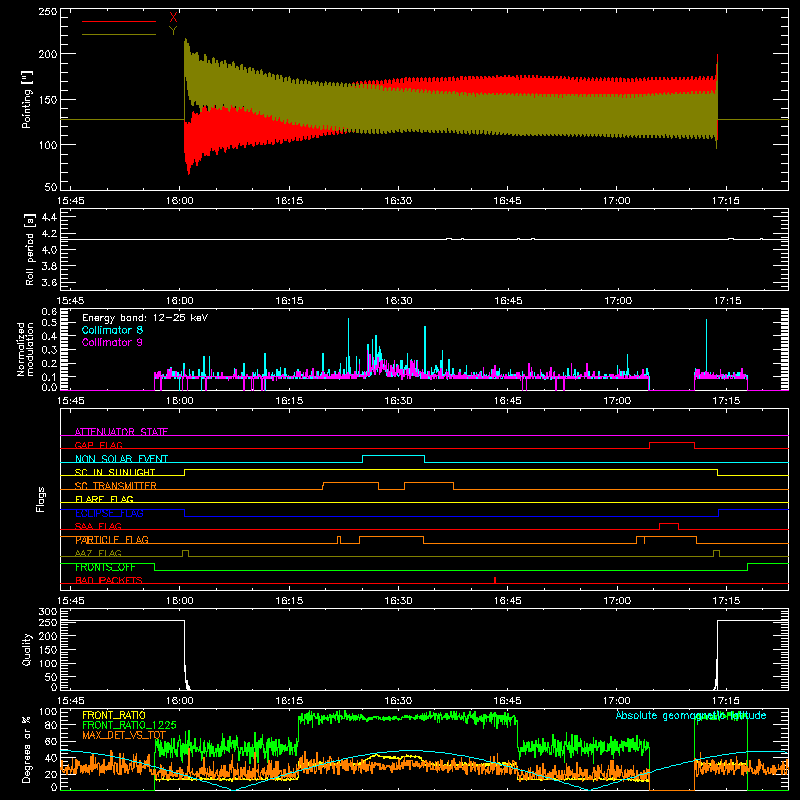This screenshot has width=800, height=800.
Task: Click the olive legend line beside Y
Action: tap(119, 34)
